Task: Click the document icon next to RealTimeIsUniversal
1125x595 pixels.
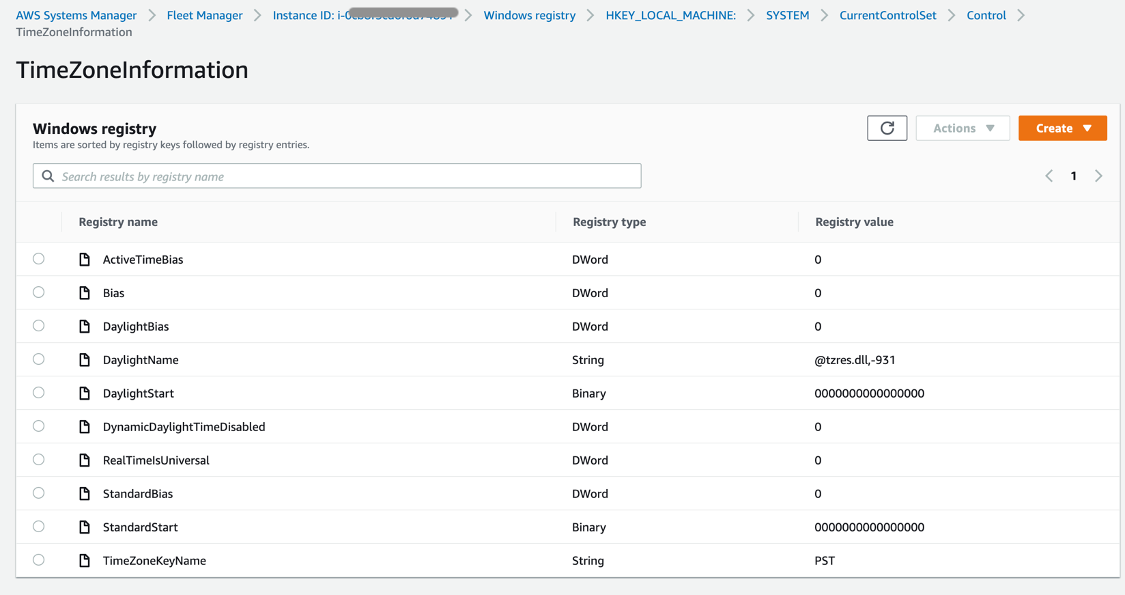Action: pos(84,459)
